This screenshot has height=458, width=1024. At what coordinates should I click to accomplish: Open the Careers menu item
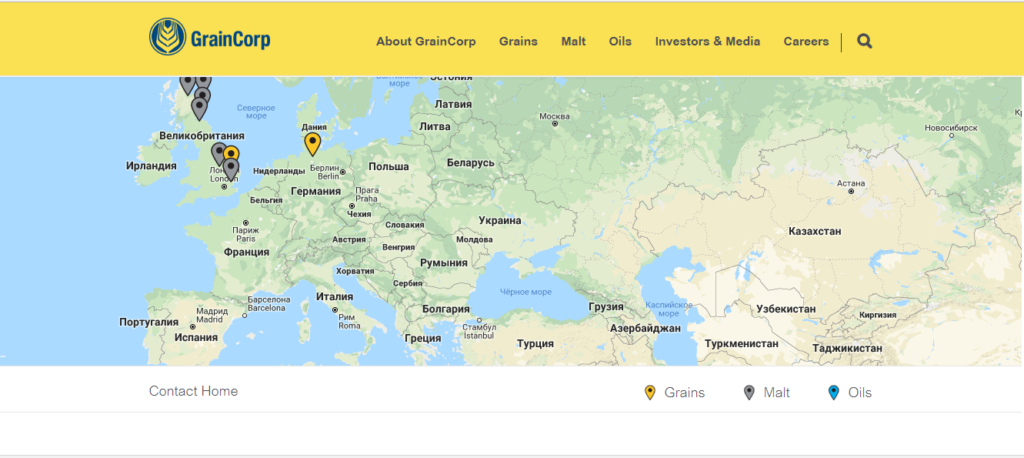pos(806,41)
